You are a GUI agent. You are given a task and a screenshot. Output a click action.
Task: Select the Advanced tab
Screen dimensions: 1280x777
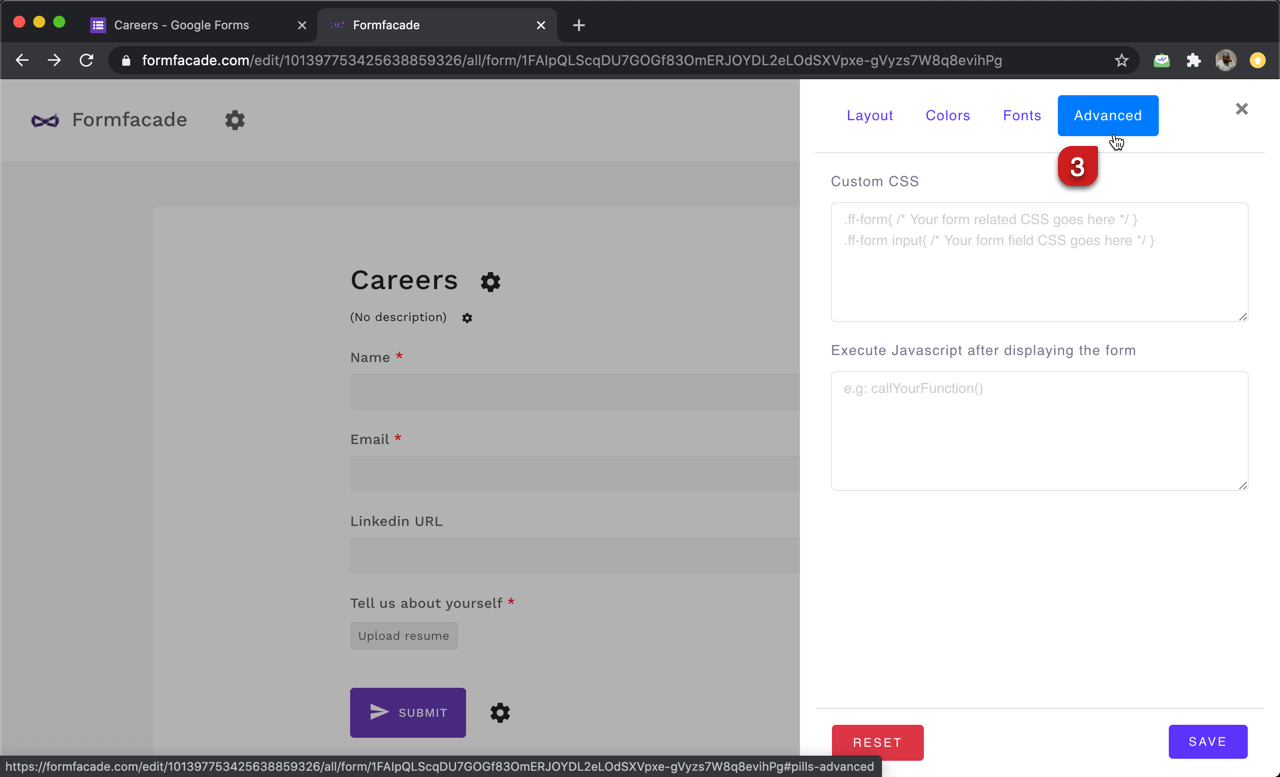click(x=1107, y=116)
